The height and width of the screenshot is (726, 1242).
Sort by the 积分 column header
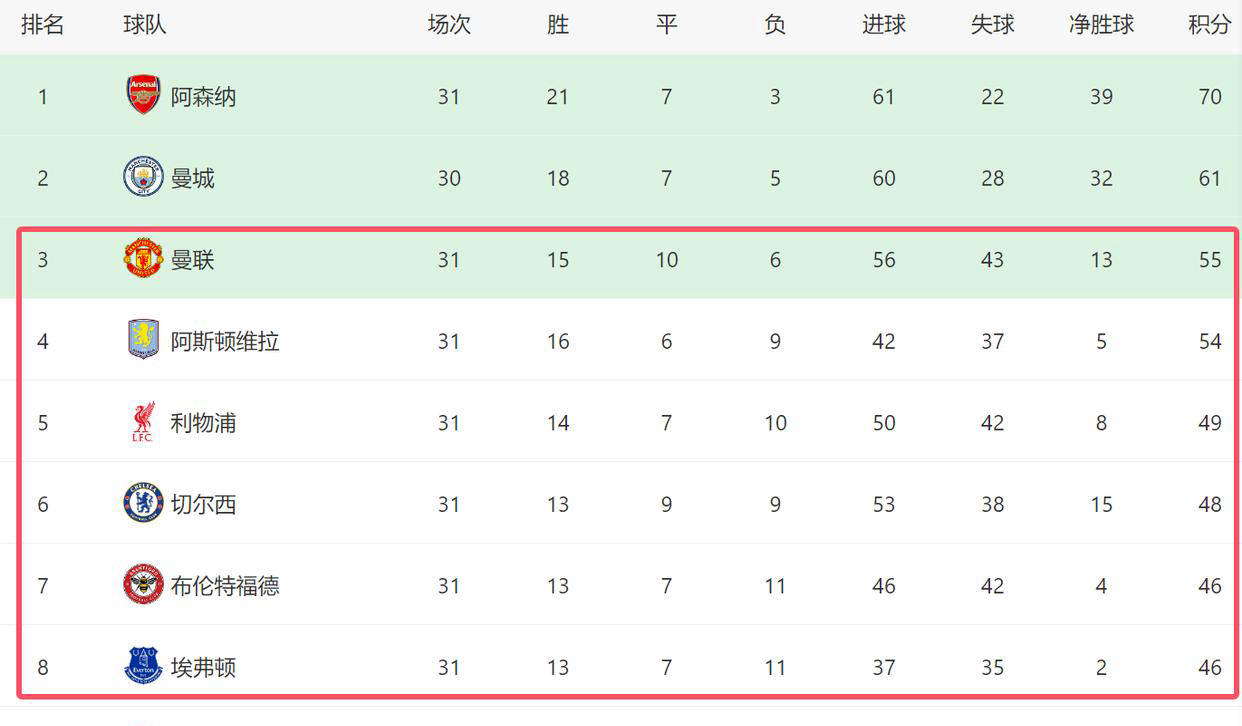pyautogui.click(x=1209, y=25)
